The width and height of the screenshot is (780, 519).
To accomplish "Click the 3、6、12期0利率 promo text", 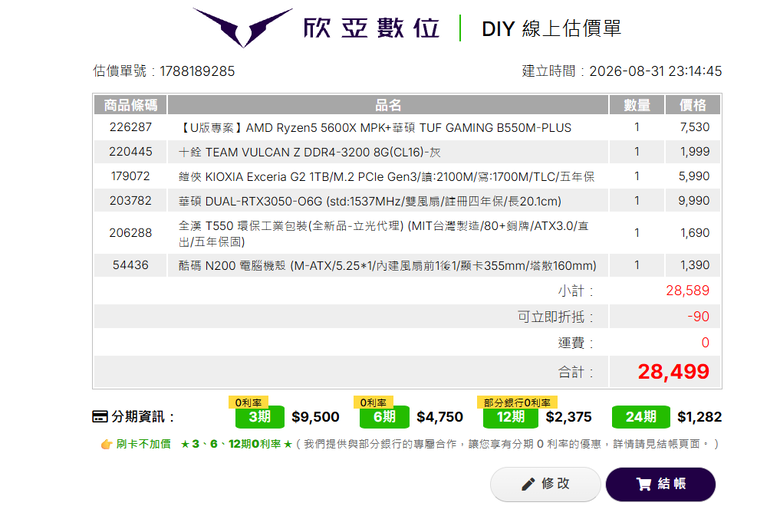I will point(236,444).
